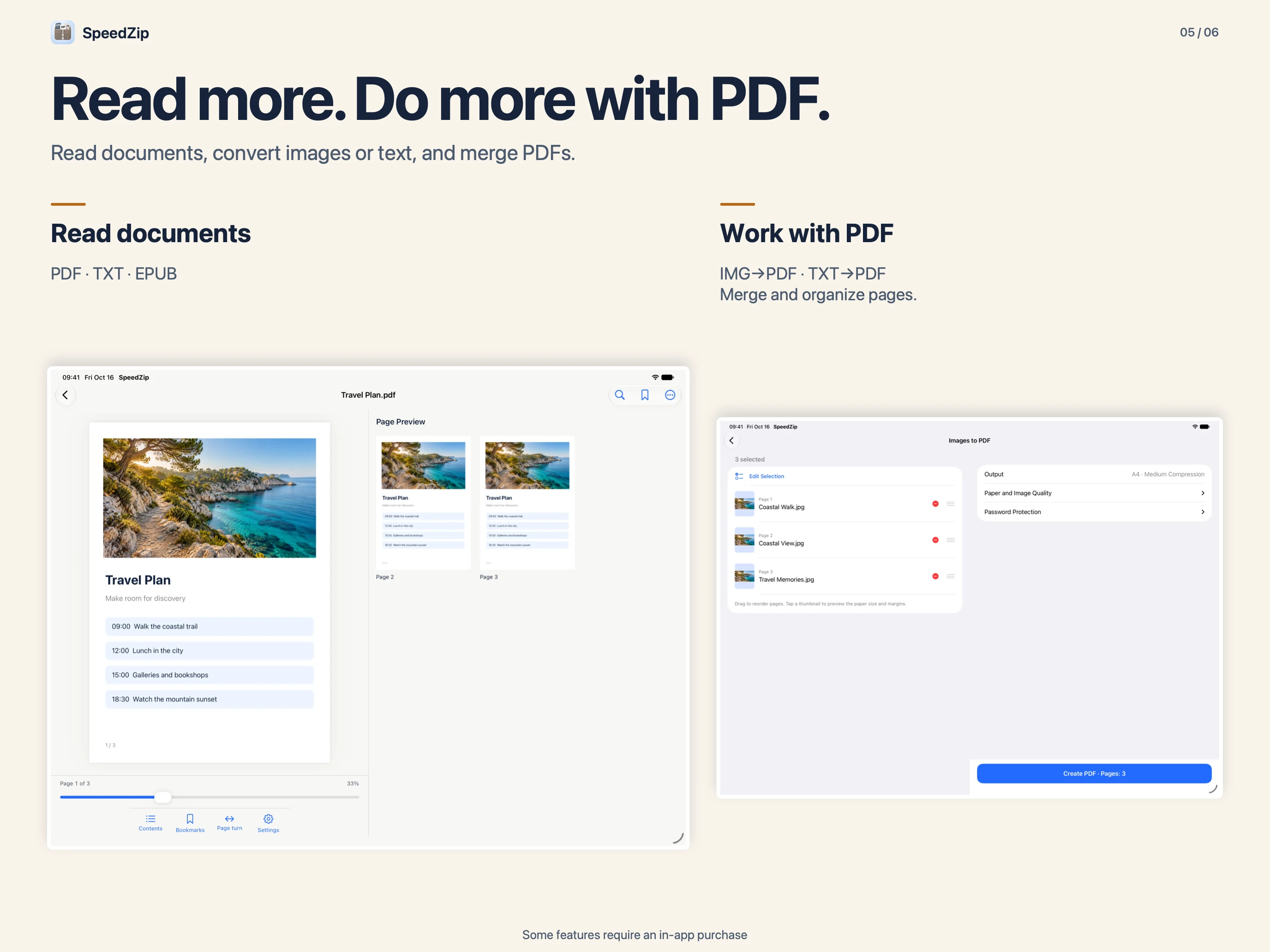The height and width of the screenshot is (952, 1270).
Task: Select the Page turn option
Action: click(230, 822)
